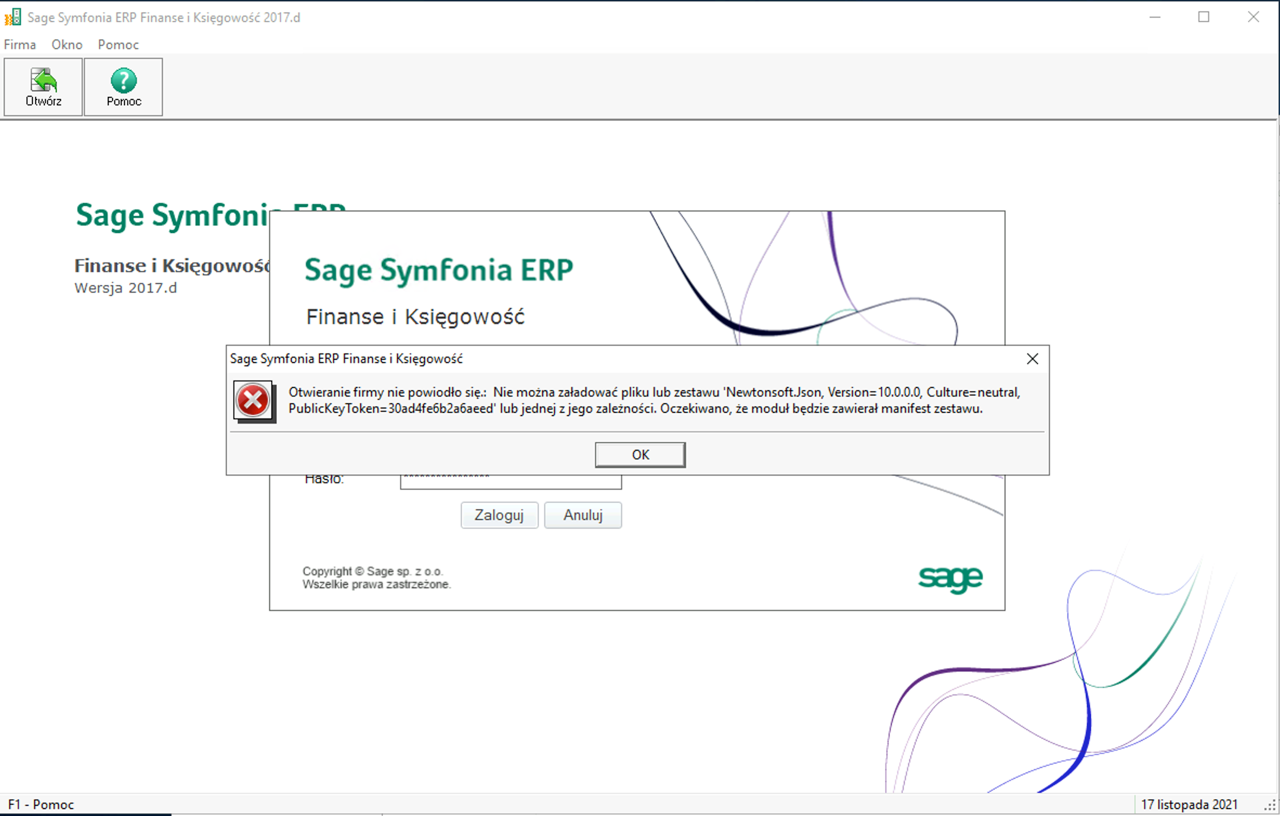Screen dimensions: 1280x816
Task: Minimize the main application window
Action: coord(1153,17)
